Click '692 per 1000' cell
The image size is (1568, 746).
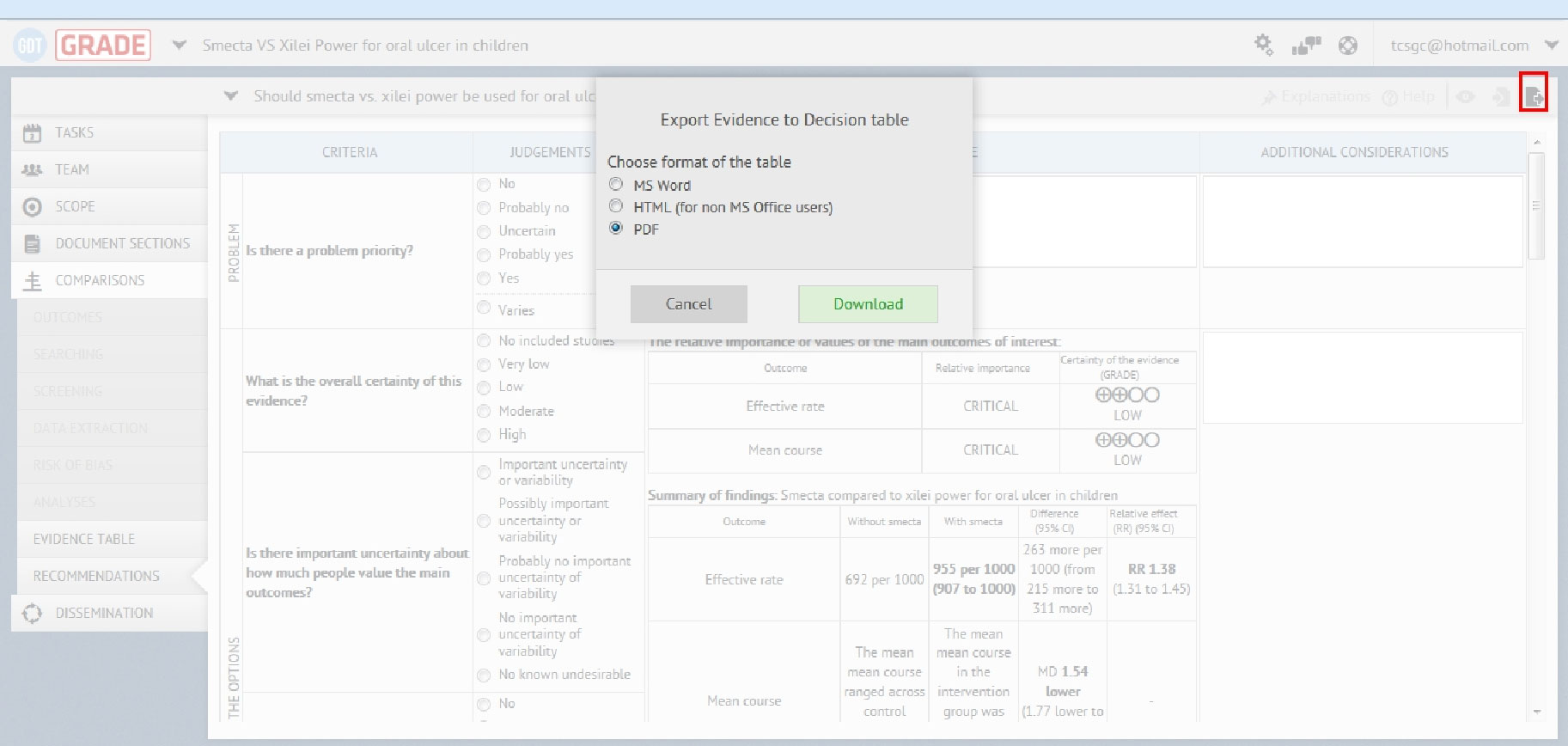884,579
